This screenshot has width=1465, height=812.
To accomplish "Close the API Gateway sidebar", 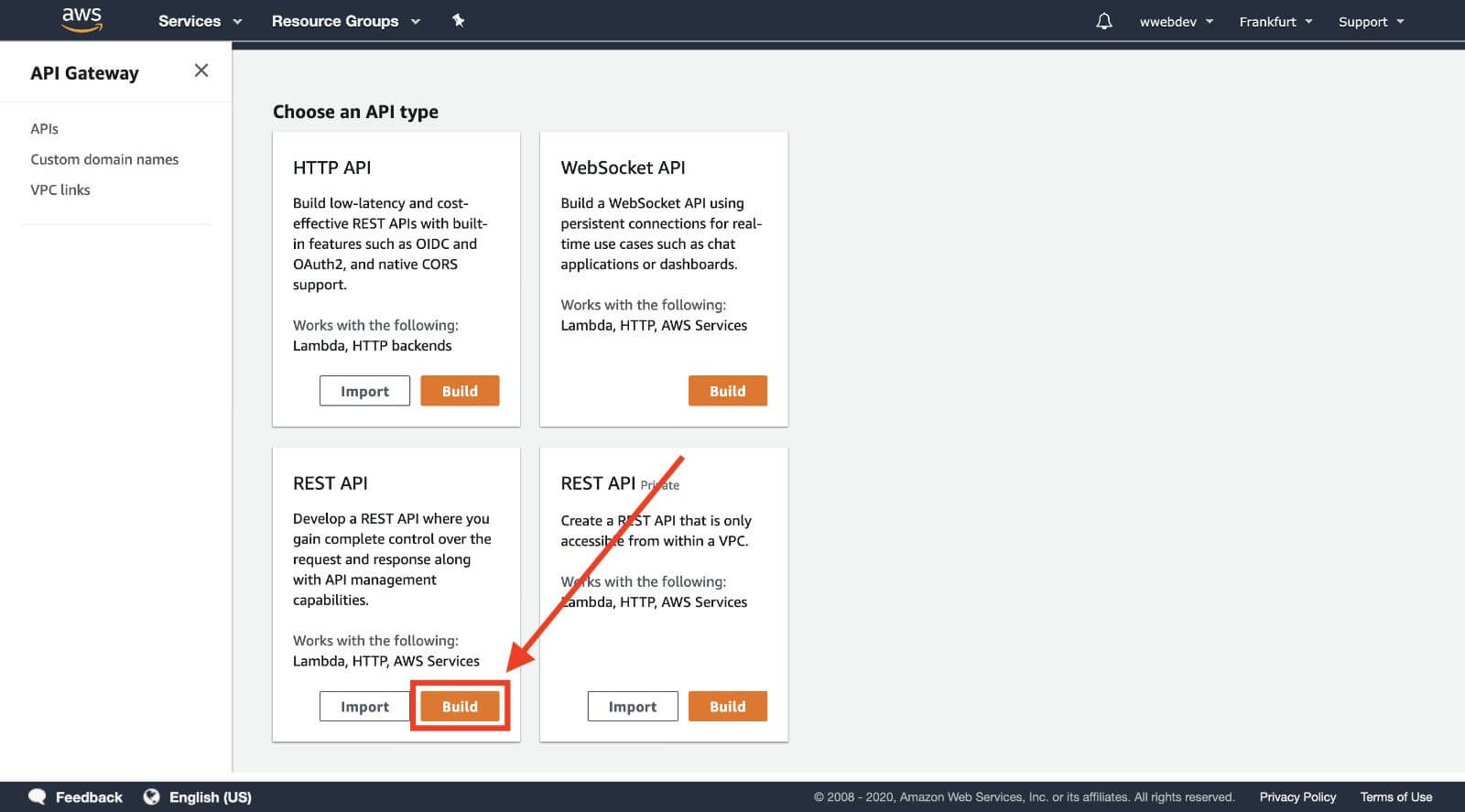I will point(201,70).
